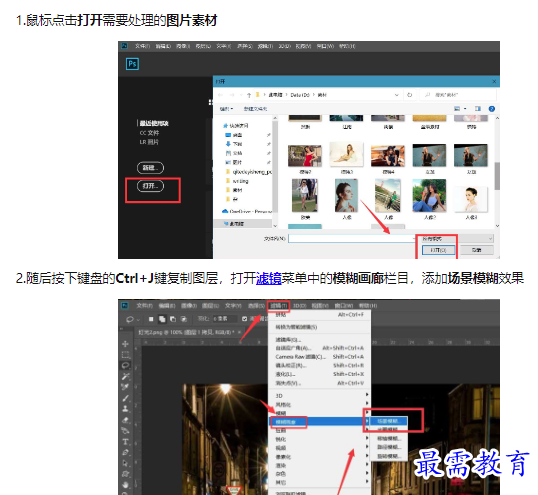Screen dimensions: 538x495
Task: Click the preview pane icon in the dialog toolbar
Action: pyautogui.click(x=478, y=109)
